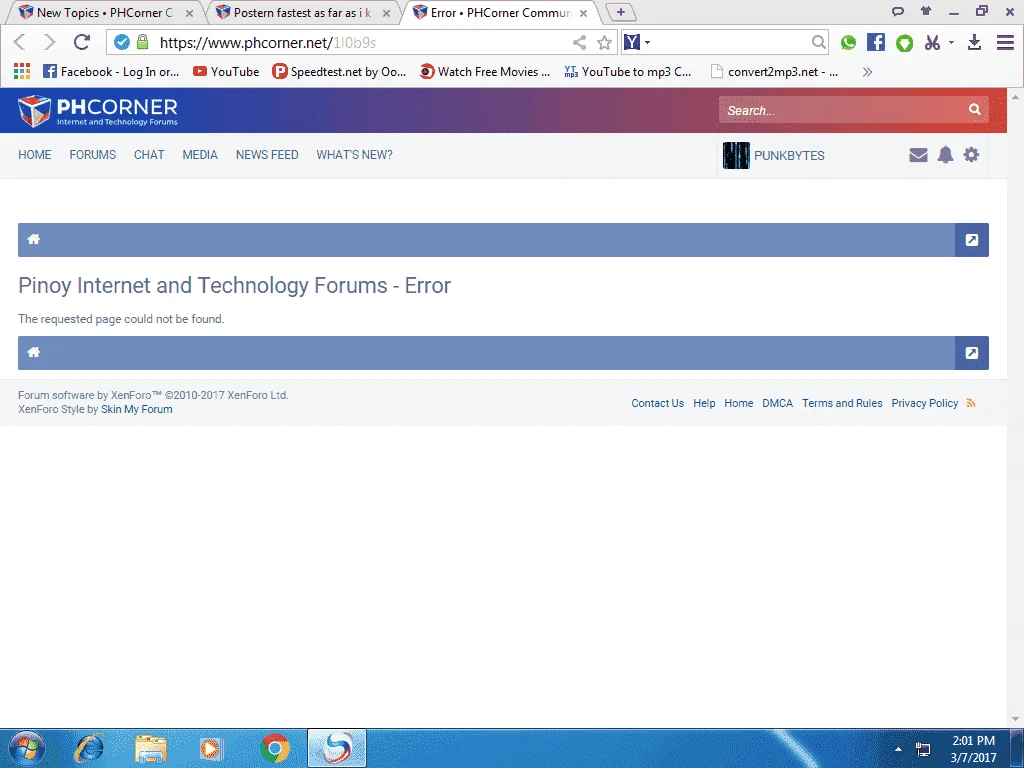1024x768 pixels.
Task: Open the YouTube bookmark
Action: [226, 71]
